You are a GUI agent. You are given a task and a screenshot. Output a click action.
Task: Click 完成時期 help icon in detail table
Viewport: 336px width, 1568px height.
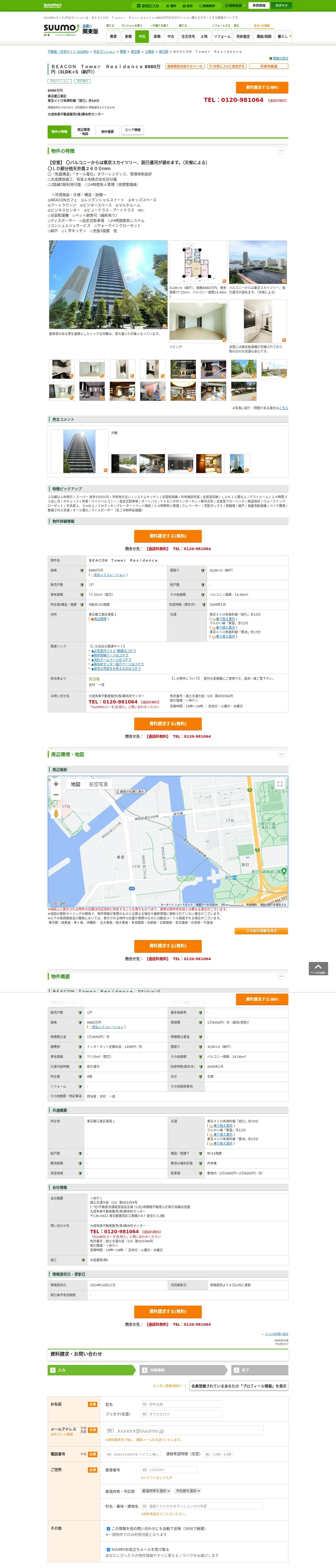point(203,604)
